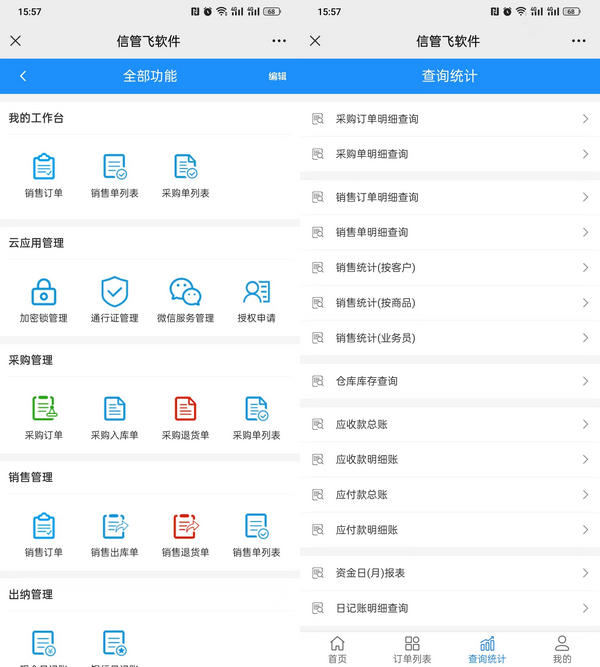
Task: Open 加密锁管理 lock icon
Action: pos(43,292)
